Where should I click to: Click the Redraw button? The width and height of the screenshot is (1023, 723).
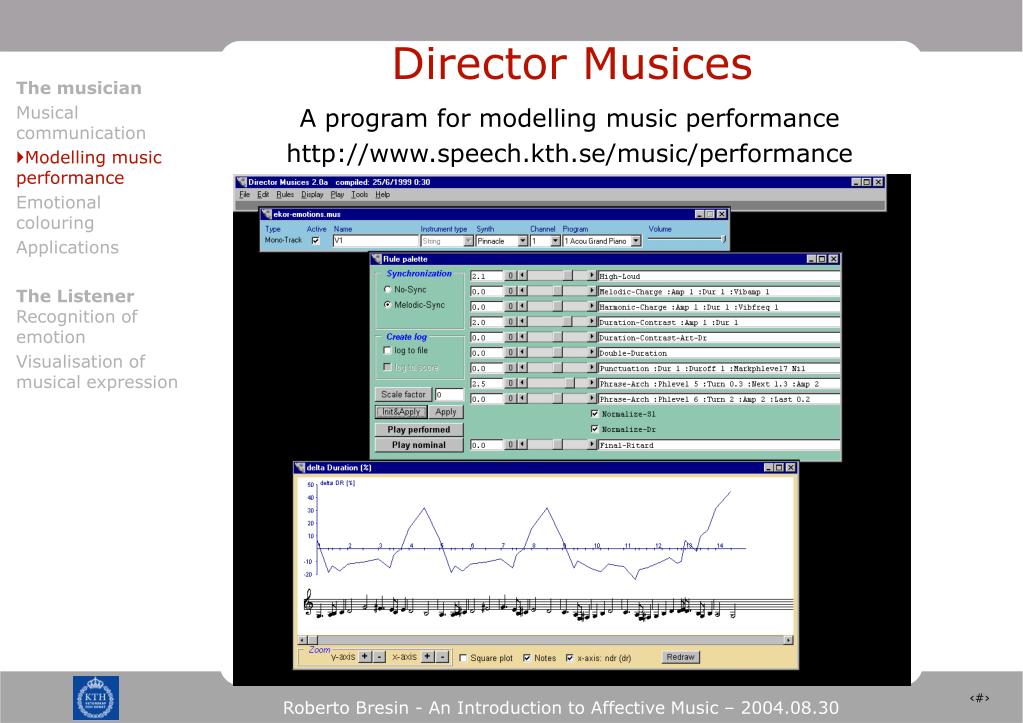[680, 657]
